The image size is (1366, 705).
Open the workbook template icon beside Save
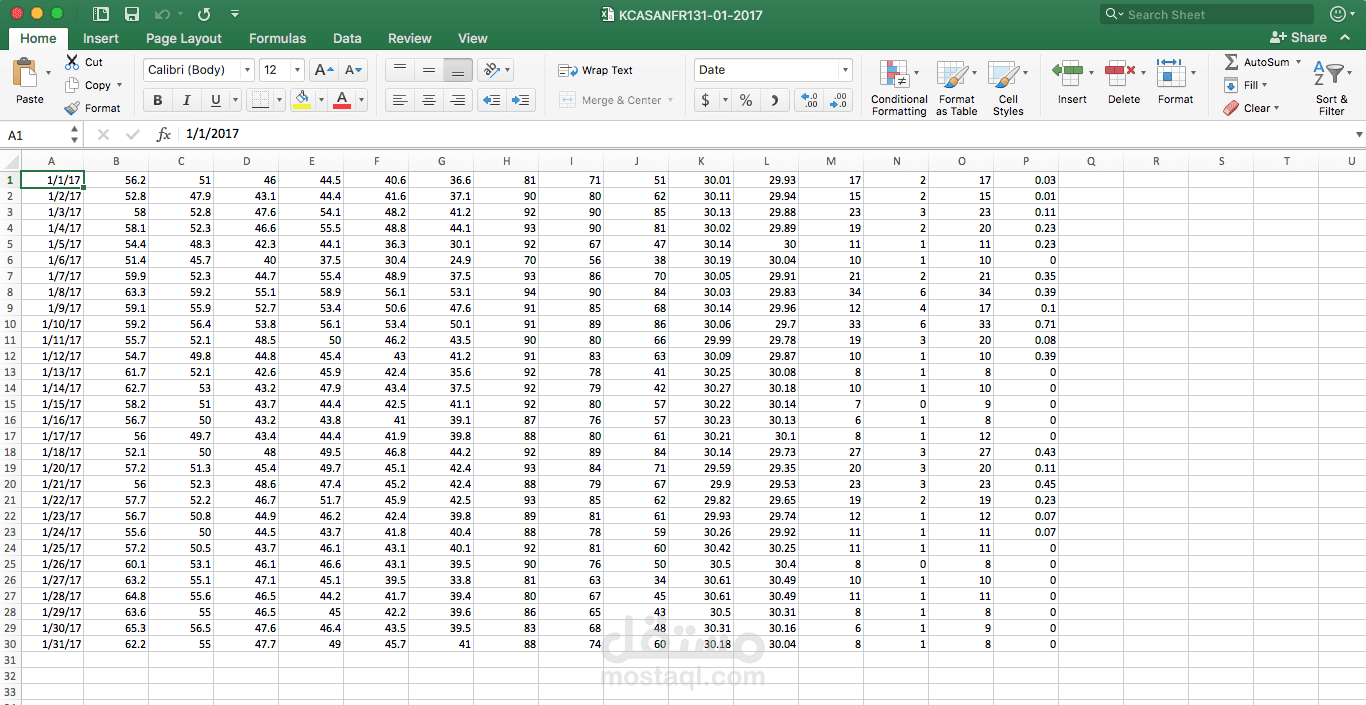[101, 14]
